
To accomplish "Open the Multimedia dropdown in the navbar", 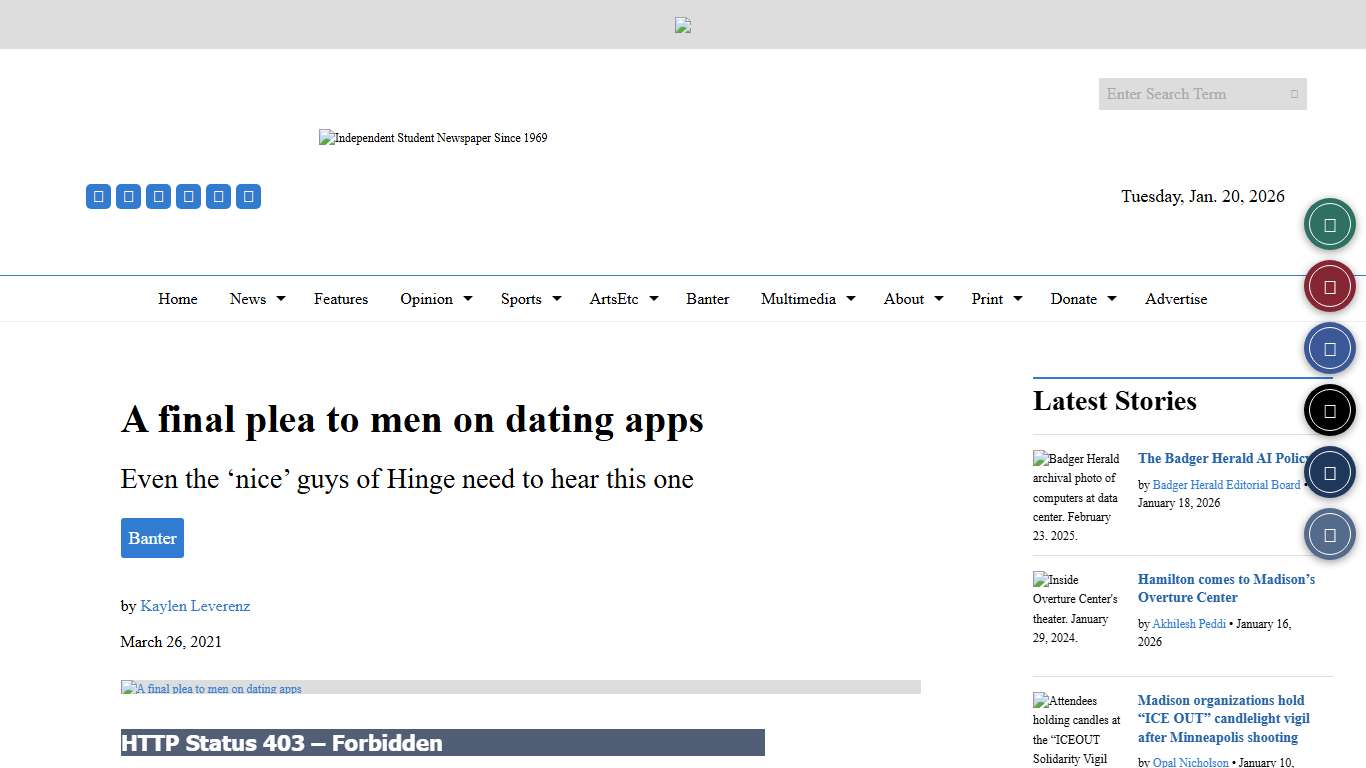I will [x=799, y=298].
